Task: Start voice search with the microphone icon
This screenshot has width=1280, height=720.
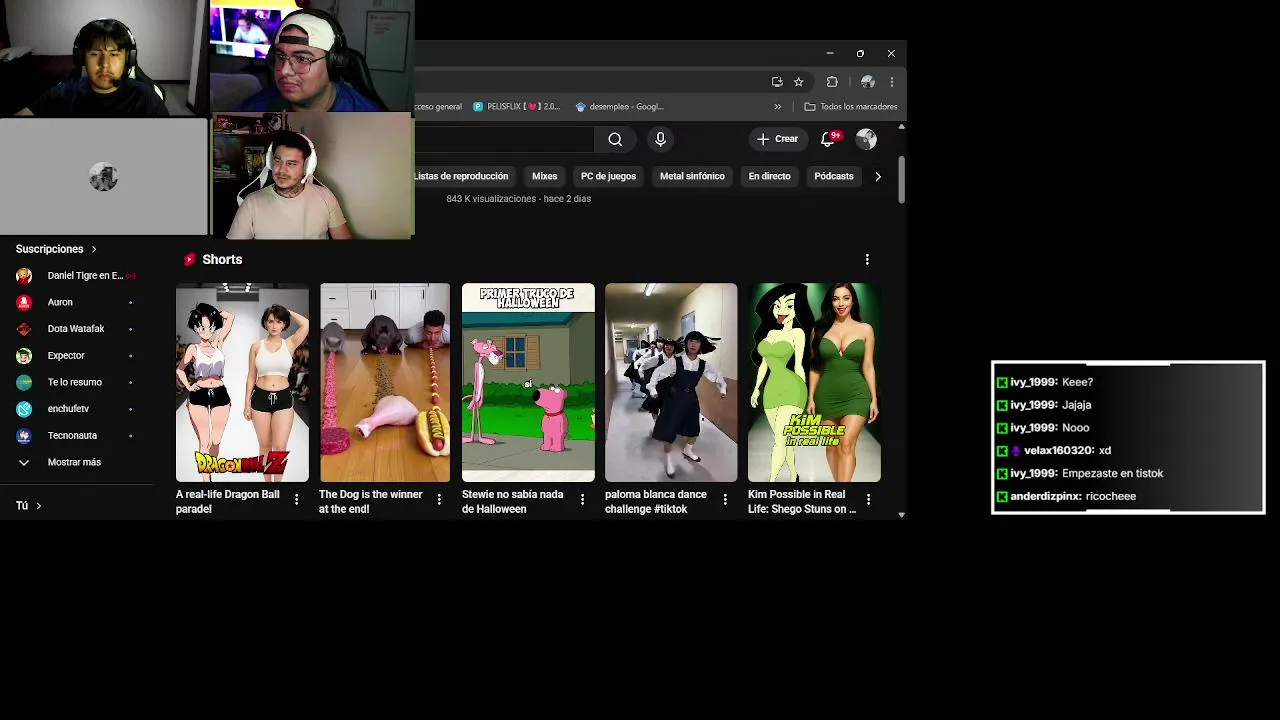Action: click(x=660, y=140)
